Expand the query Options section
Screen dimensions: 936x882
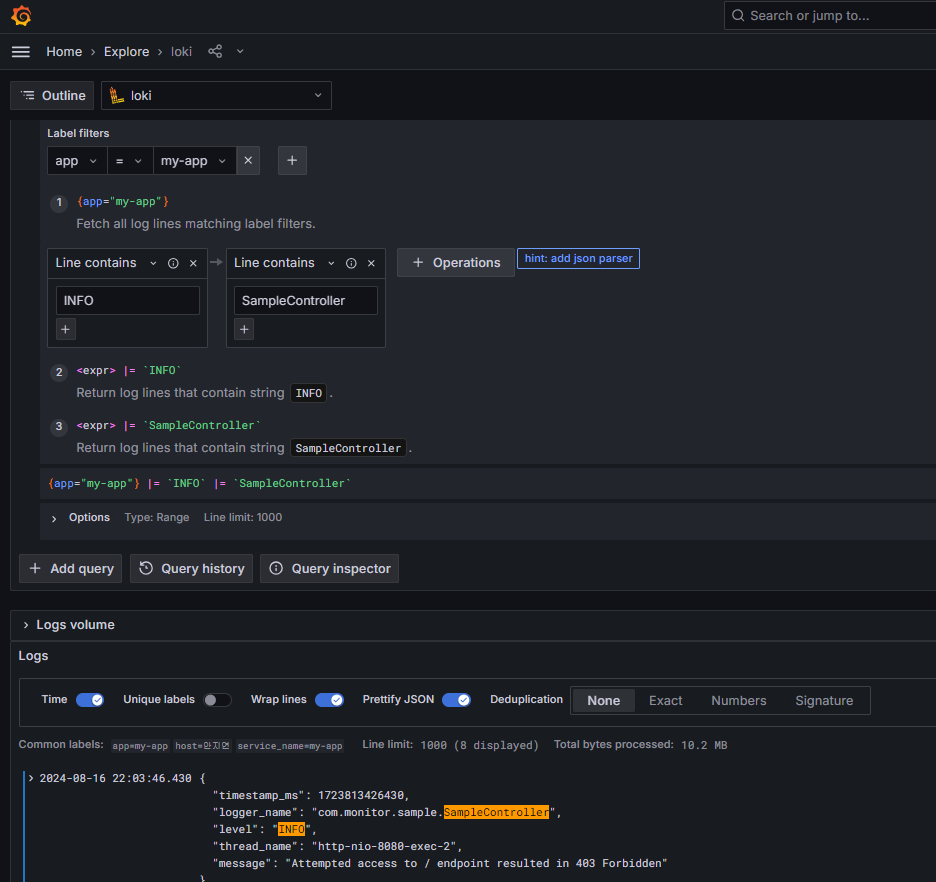click(x=54, y=518)
